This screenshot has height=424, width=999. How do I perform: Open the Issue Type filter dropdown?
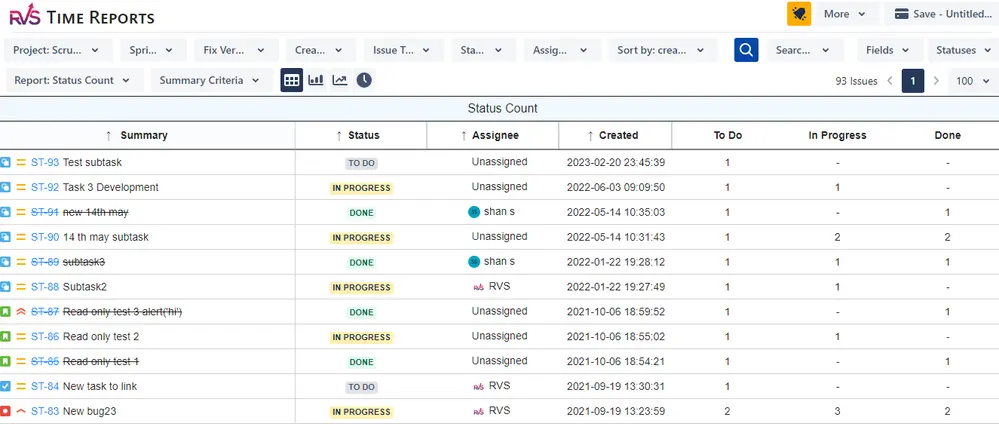(403, 50)
